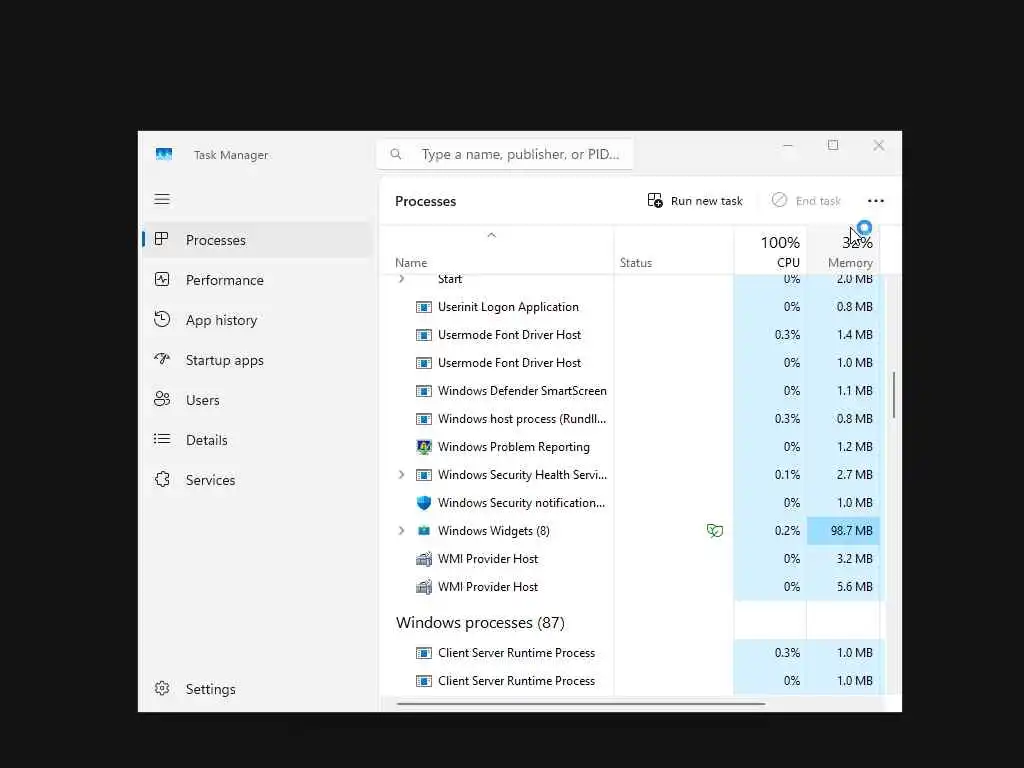The width and height of the screenshot is (1024, 768).
Task: Select the Windows Defender SmartScreen row
Action: click(632, 391)
